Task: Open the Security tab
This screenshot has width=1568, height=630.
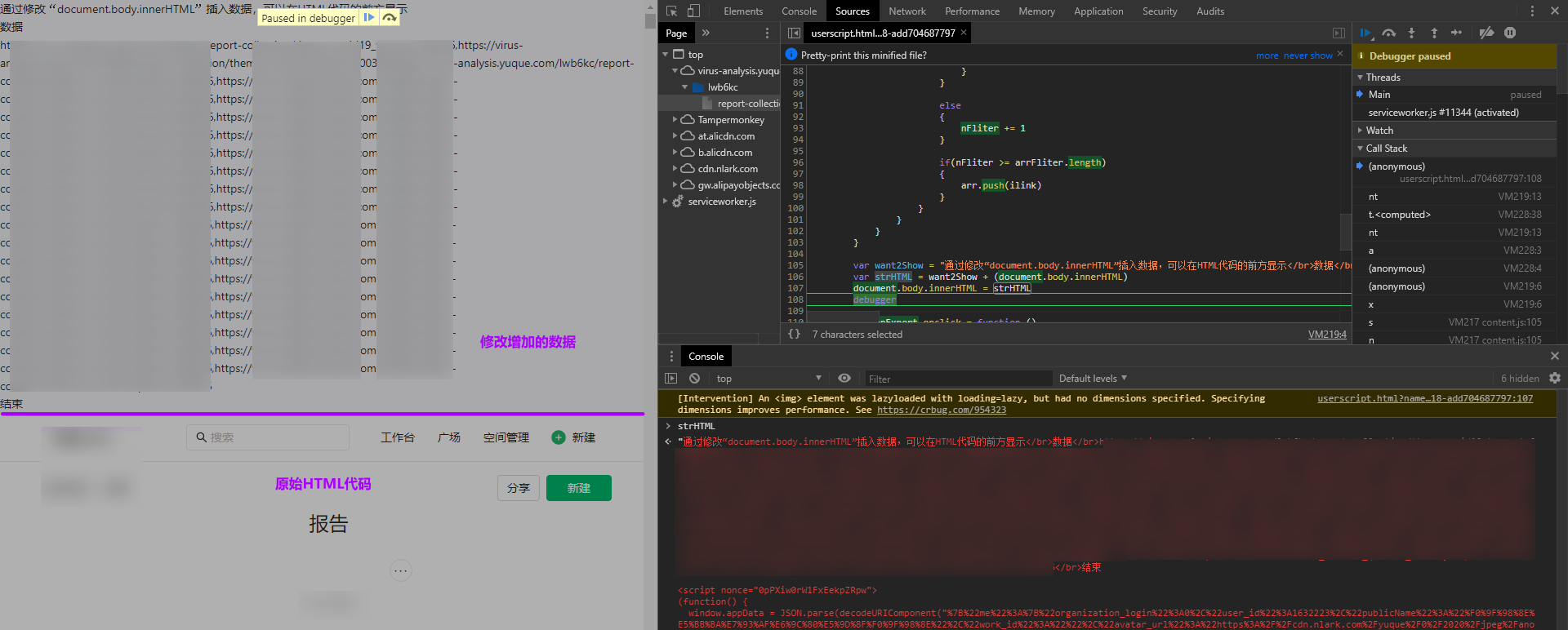Action: [x=1160, y=11]
